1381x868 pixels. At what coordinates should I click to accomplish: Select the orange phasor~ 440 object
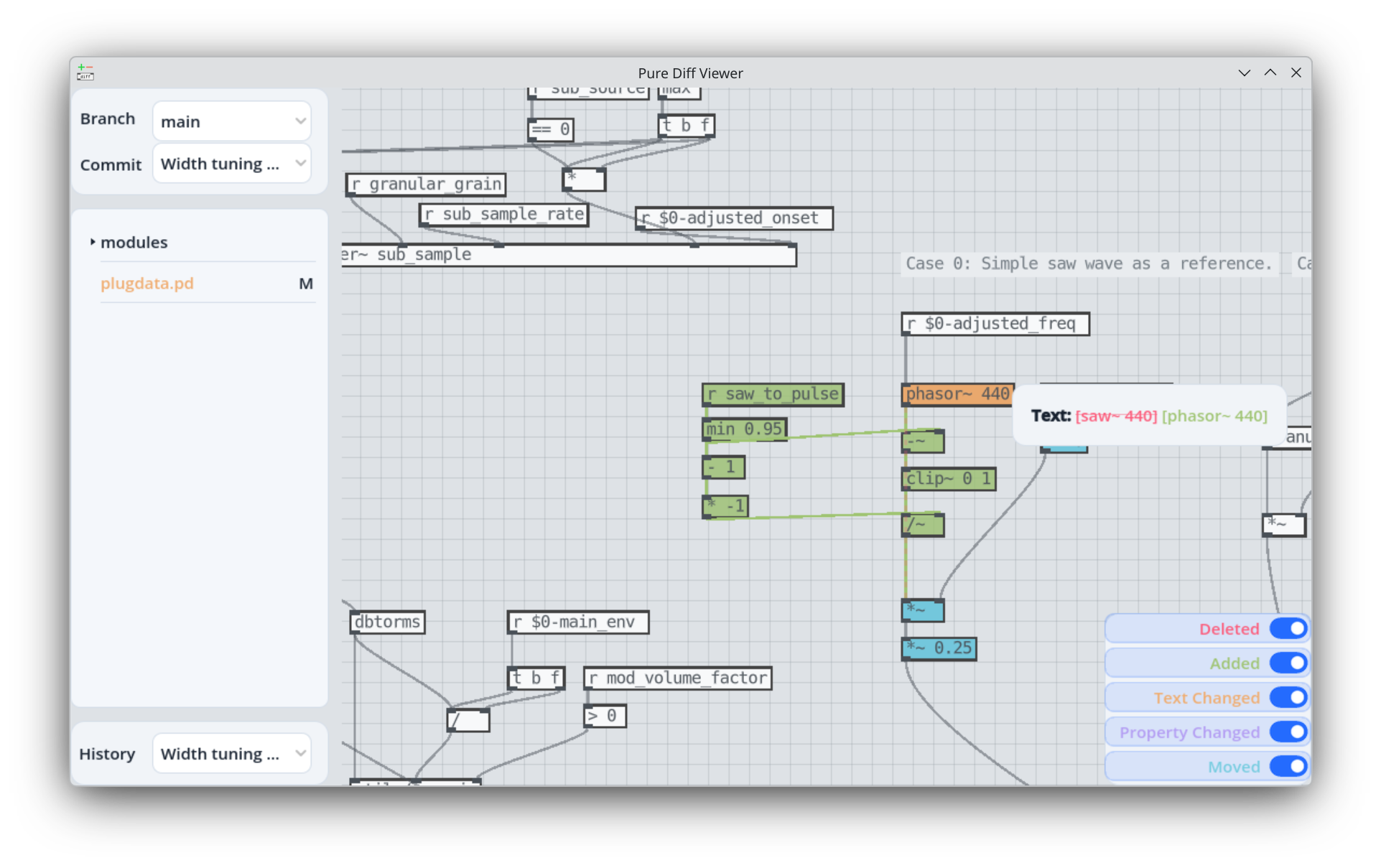coord(957,394)
